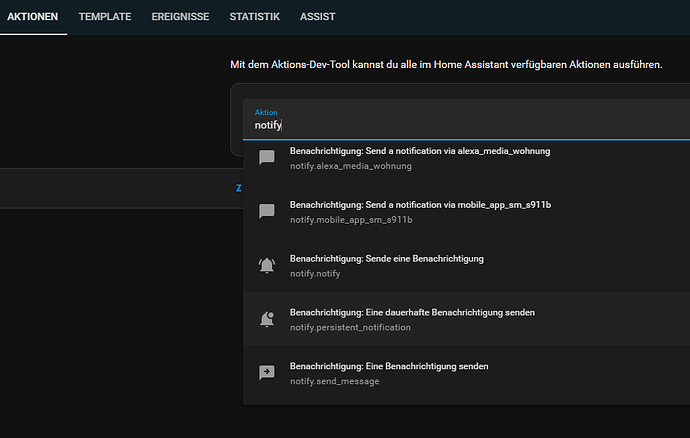Click the ringing bell icon for notify.notify

click(x=267, y=265)
